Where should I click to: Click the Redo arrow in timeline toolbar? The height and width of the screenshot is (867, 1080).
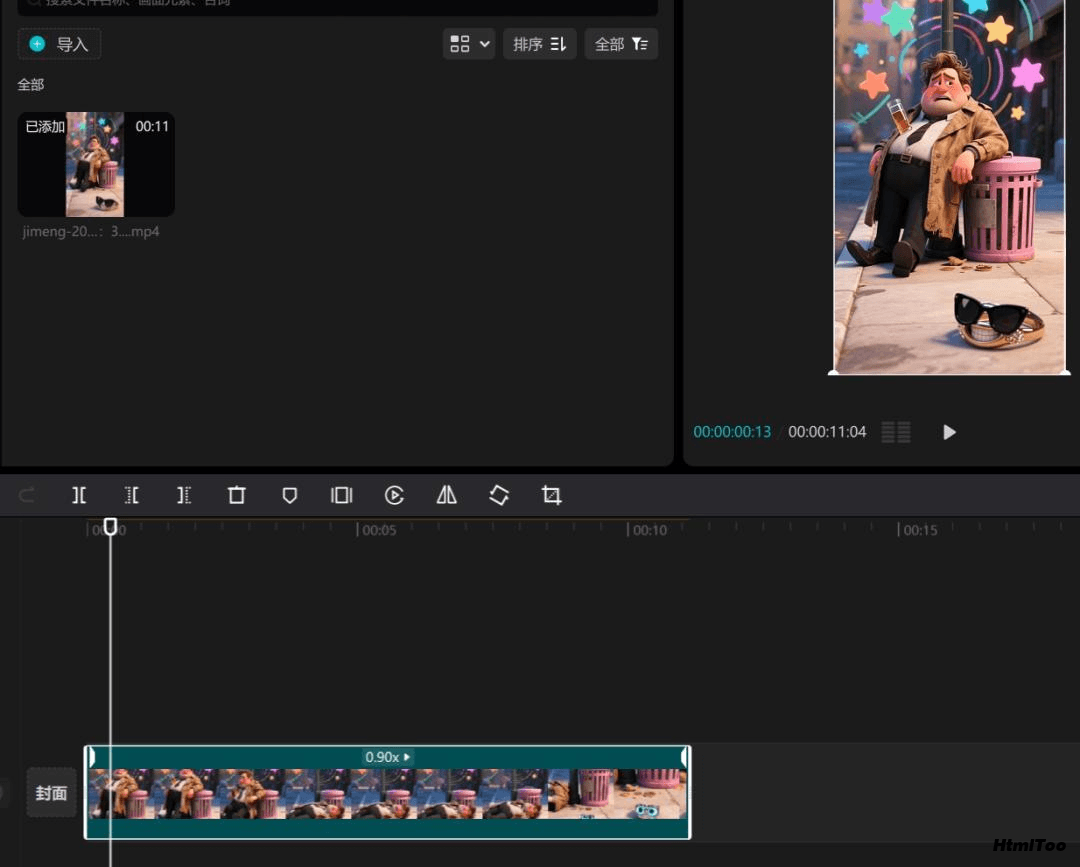coord(27,495)
